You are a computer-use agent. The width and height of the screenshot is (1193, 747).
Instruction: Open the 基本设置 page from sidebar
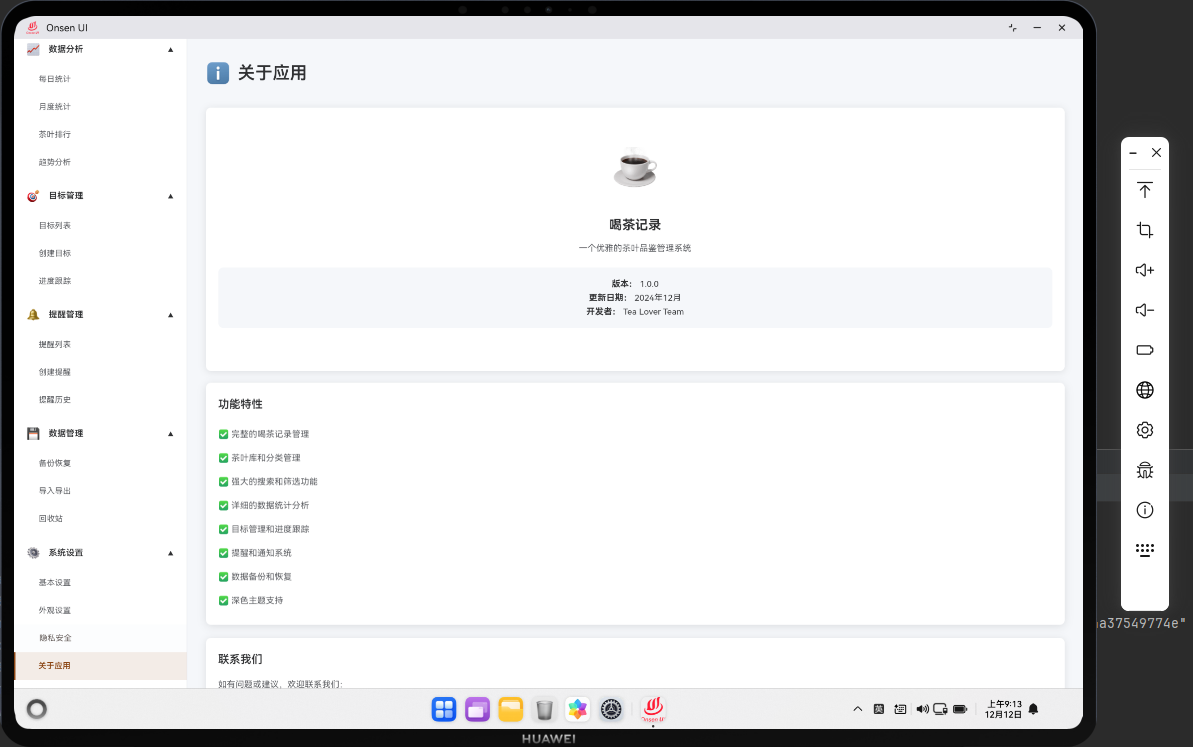click(x=54, y=582)
